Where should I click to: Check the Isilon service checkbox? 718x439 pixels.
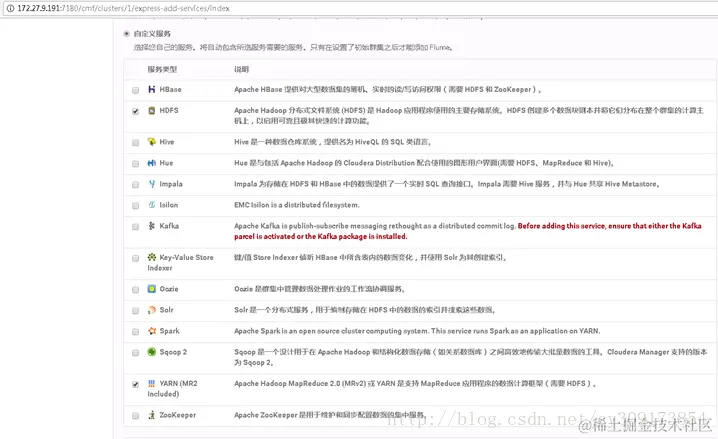(136, 206)
